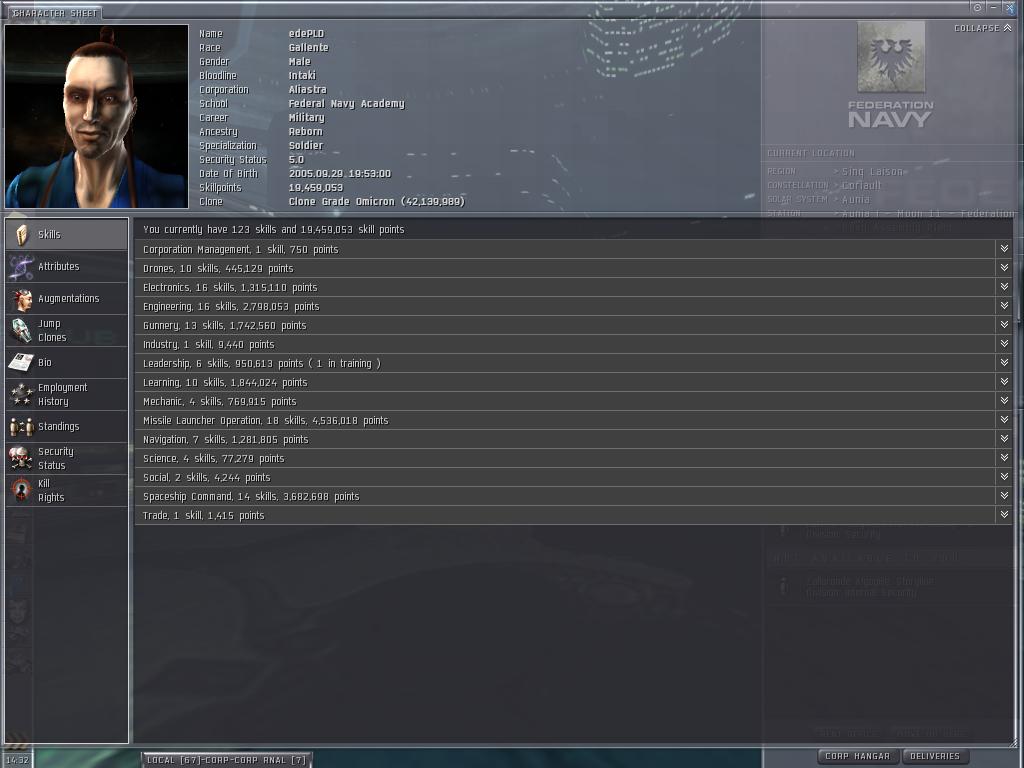Image resolution: width=1024 pixels, height=768 pixels.
Task: Click the Learning, 10 skills row text
Action: (x=225, y=382)
